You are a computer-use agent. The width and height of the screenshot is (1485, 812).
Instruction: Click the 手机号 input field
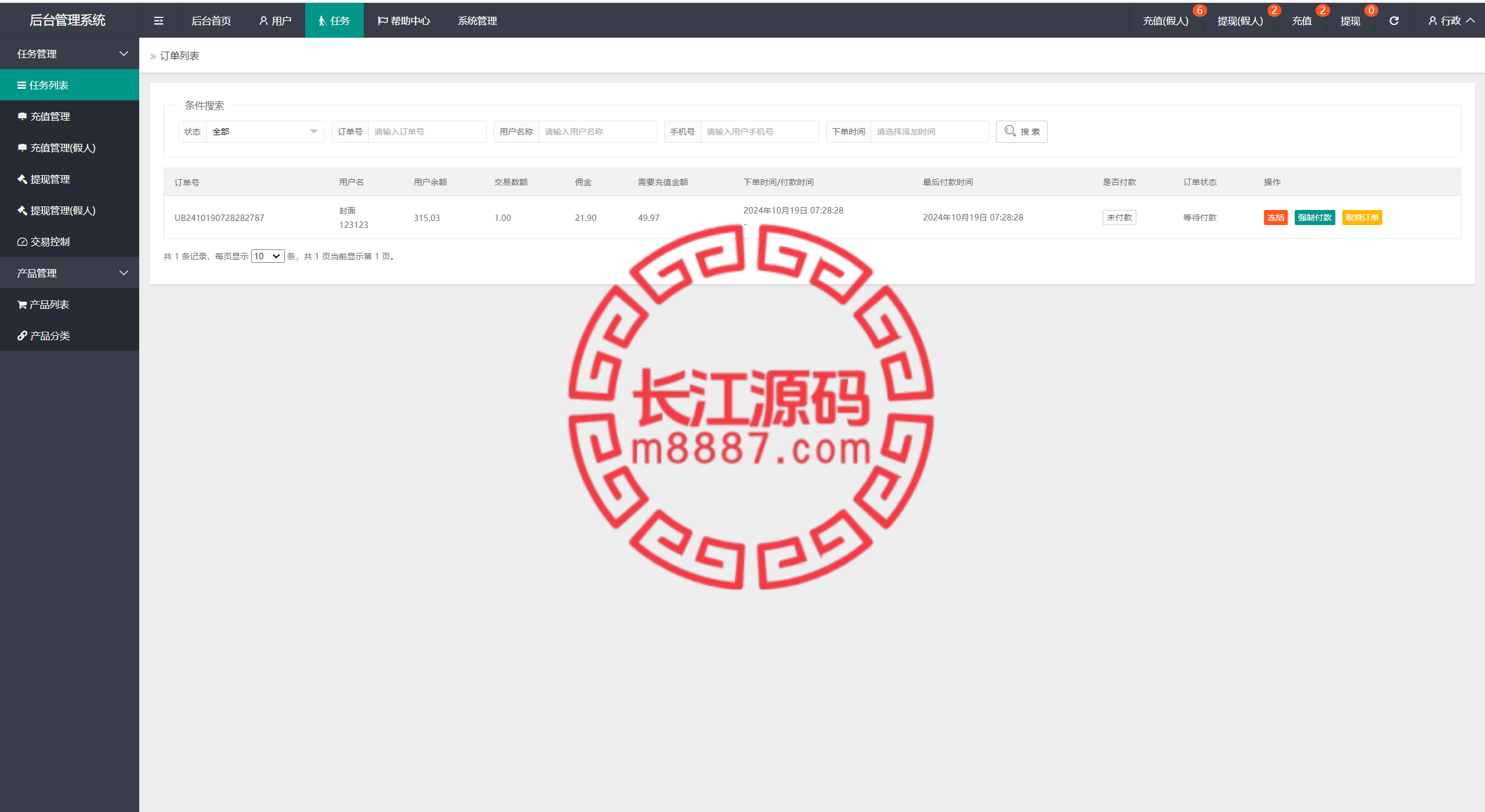coord(759,132)
